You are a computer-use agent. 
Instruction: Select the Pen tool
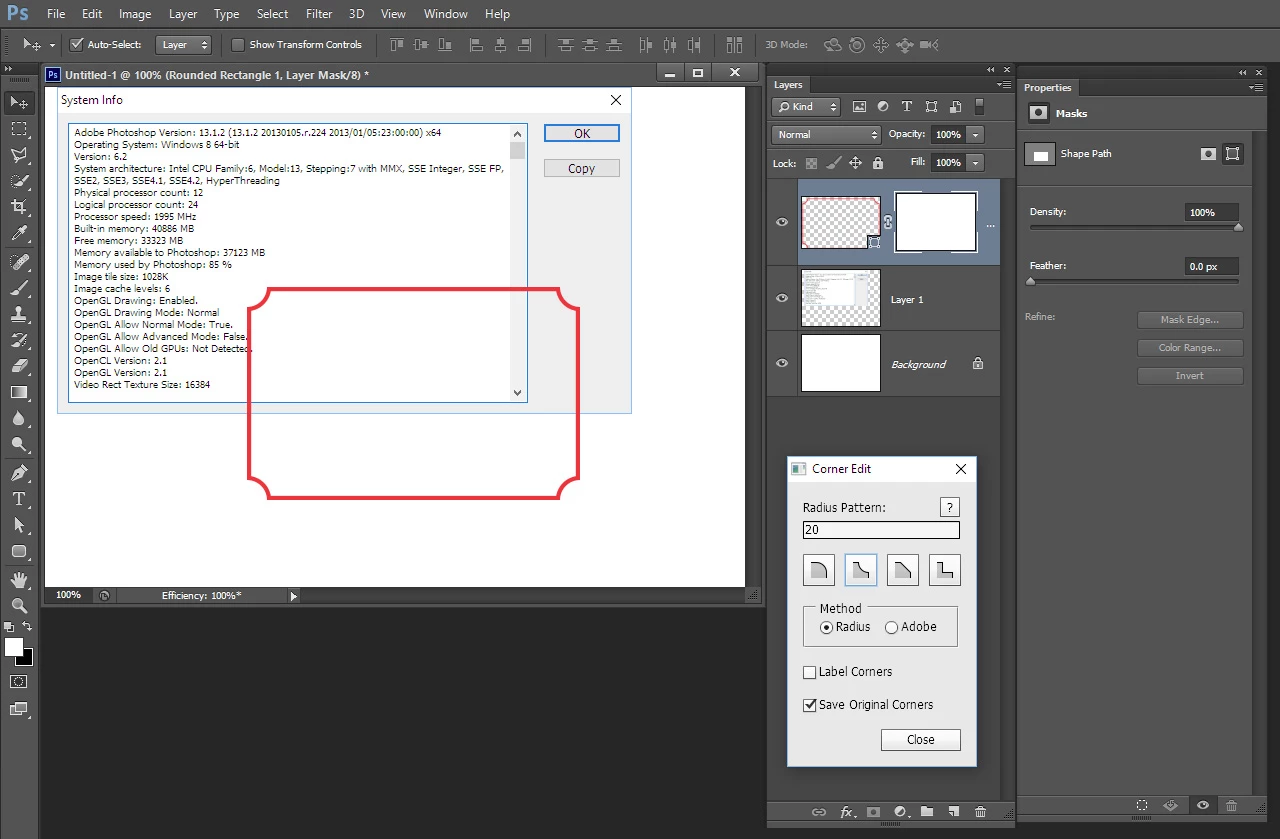click(19, 473)
